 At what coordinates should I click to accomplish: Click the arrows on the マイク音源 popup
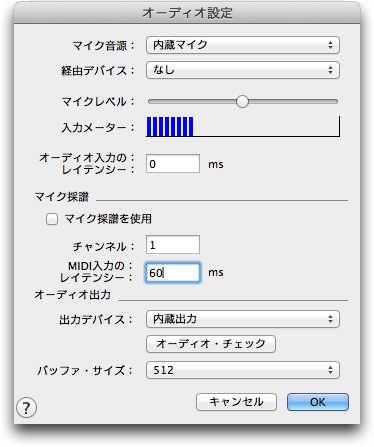[330, 45]
